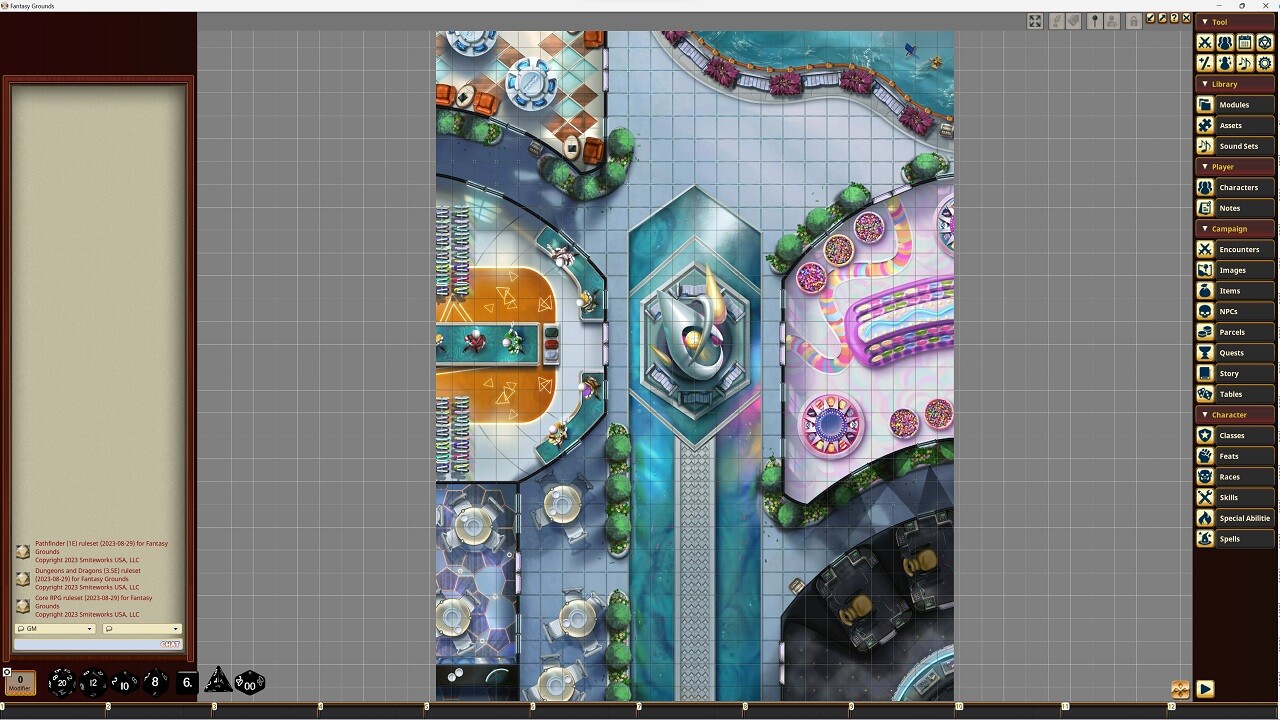The image size is (1280, 720).
Task: Open the Sound tool icon
Action: 1245,62
